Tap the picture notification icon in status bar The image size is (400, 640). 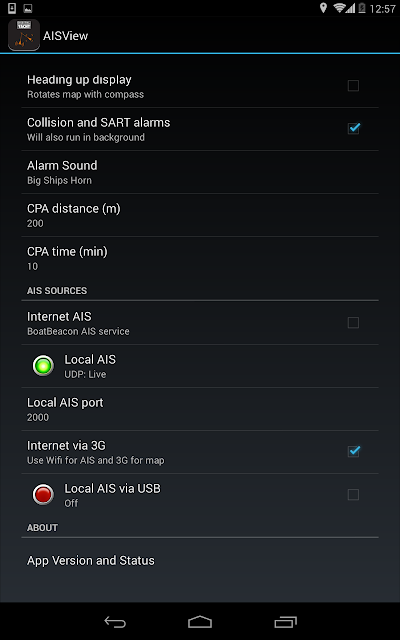[x=28, y=8]
